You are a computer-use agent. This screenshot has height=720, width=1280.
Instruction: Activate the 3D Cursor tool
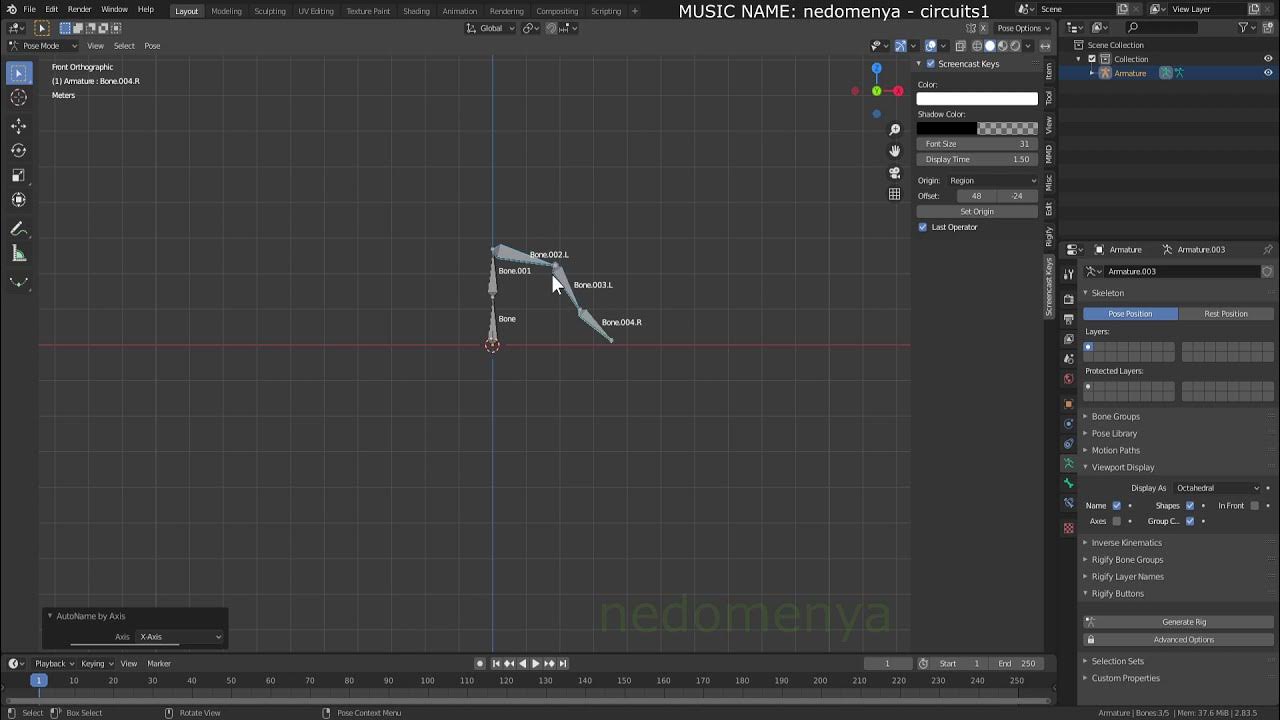coord(18,97)
